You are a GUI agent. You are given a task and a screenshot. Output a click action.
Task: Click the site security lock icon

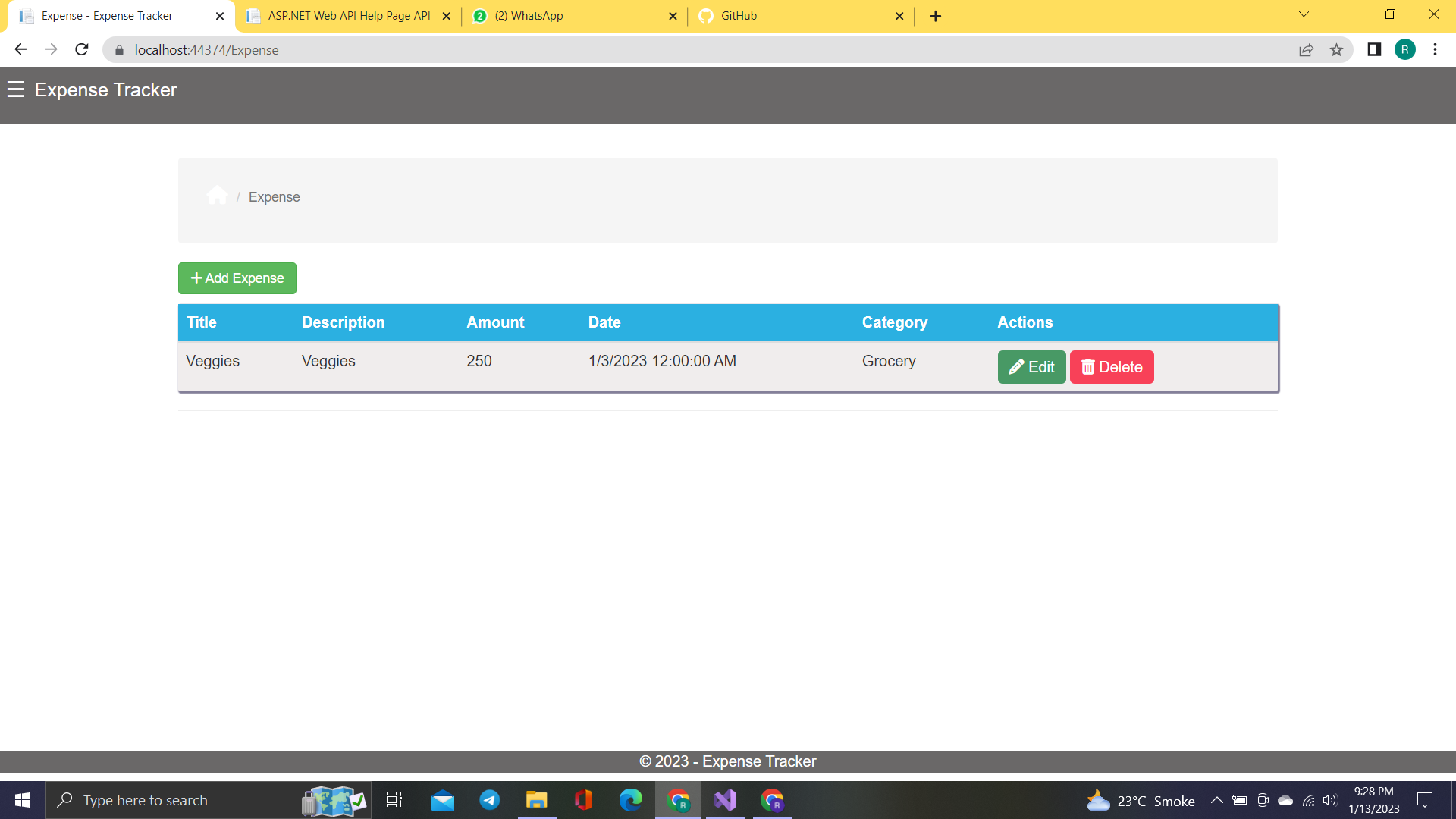119,50
